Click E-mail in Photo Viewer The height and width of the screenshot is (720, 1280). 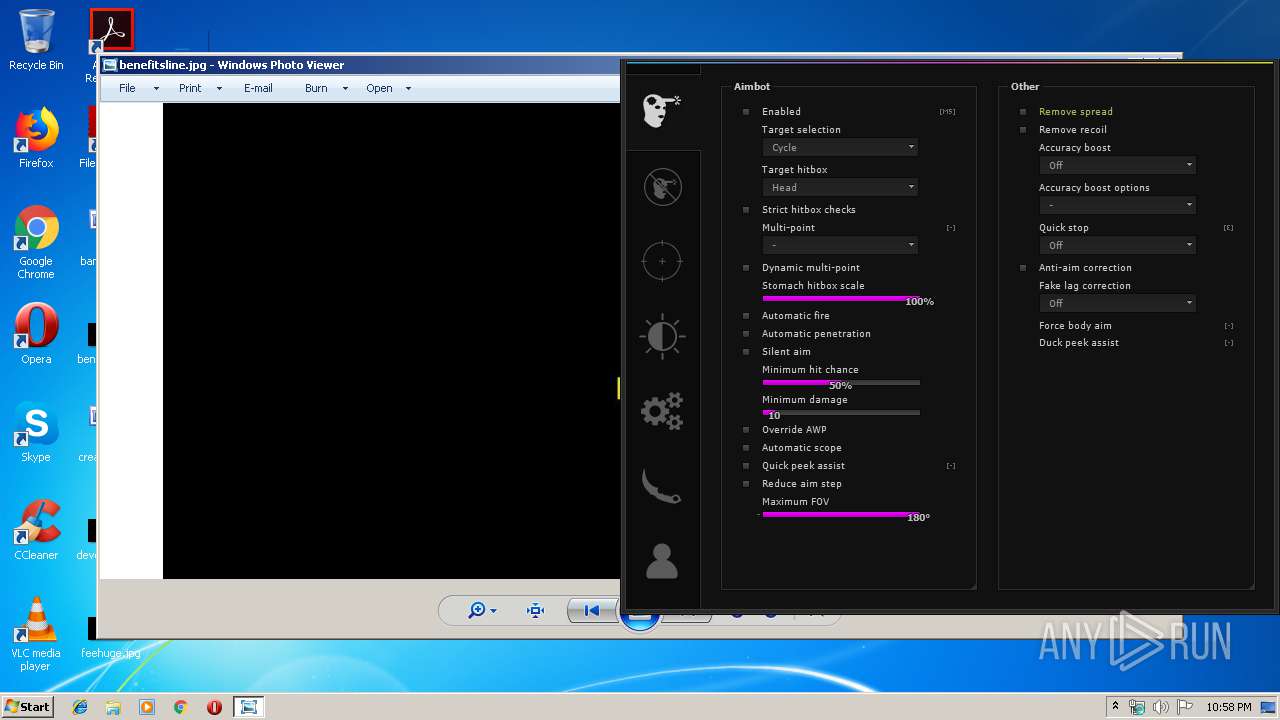[258, 88]
